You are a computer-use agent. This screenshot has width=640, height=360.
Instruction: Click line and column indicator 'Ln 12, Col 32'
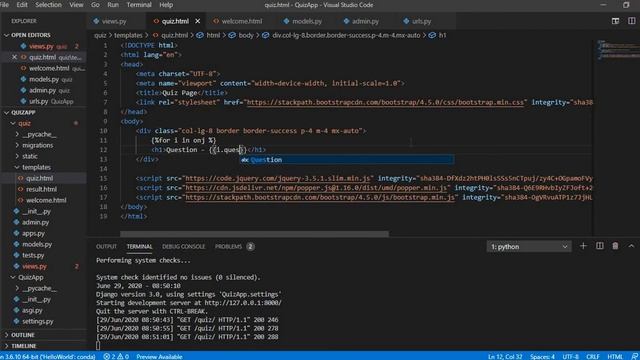[x=505, y=356]
